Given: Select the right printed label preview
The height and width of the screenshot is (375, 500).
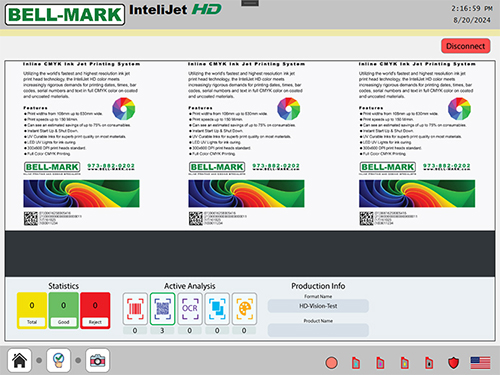Looking at the screenshot, I should pyautogui.click(x=417, y=144).
